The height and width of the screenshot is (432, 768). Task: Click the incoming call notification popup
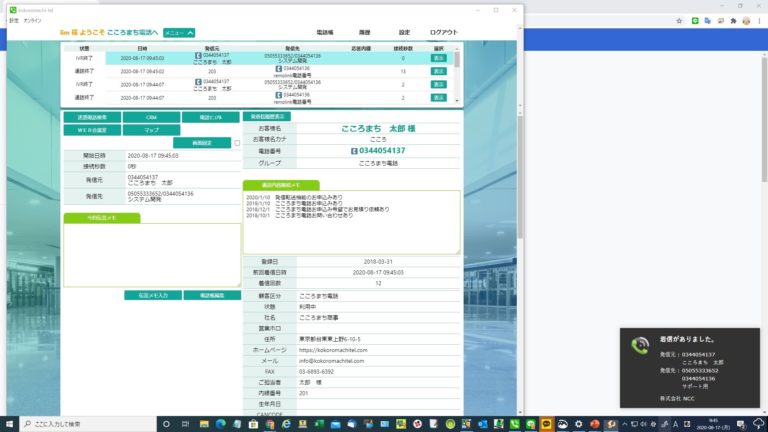pos(690,368)
